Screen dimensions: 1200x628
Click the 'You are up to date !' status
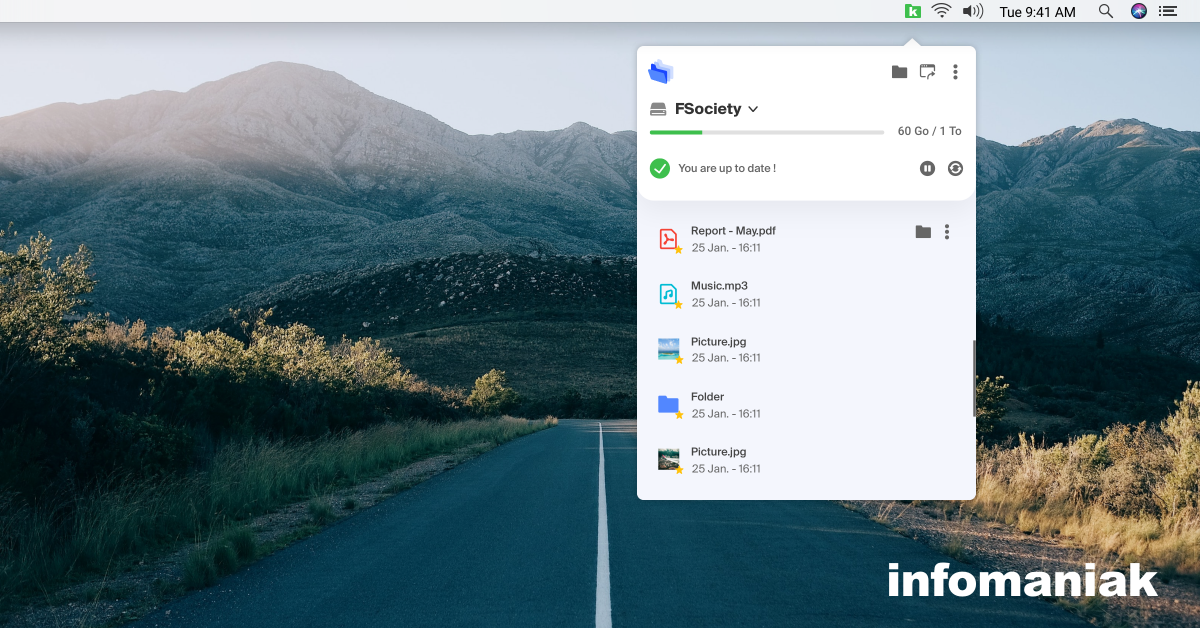point(727,168)
